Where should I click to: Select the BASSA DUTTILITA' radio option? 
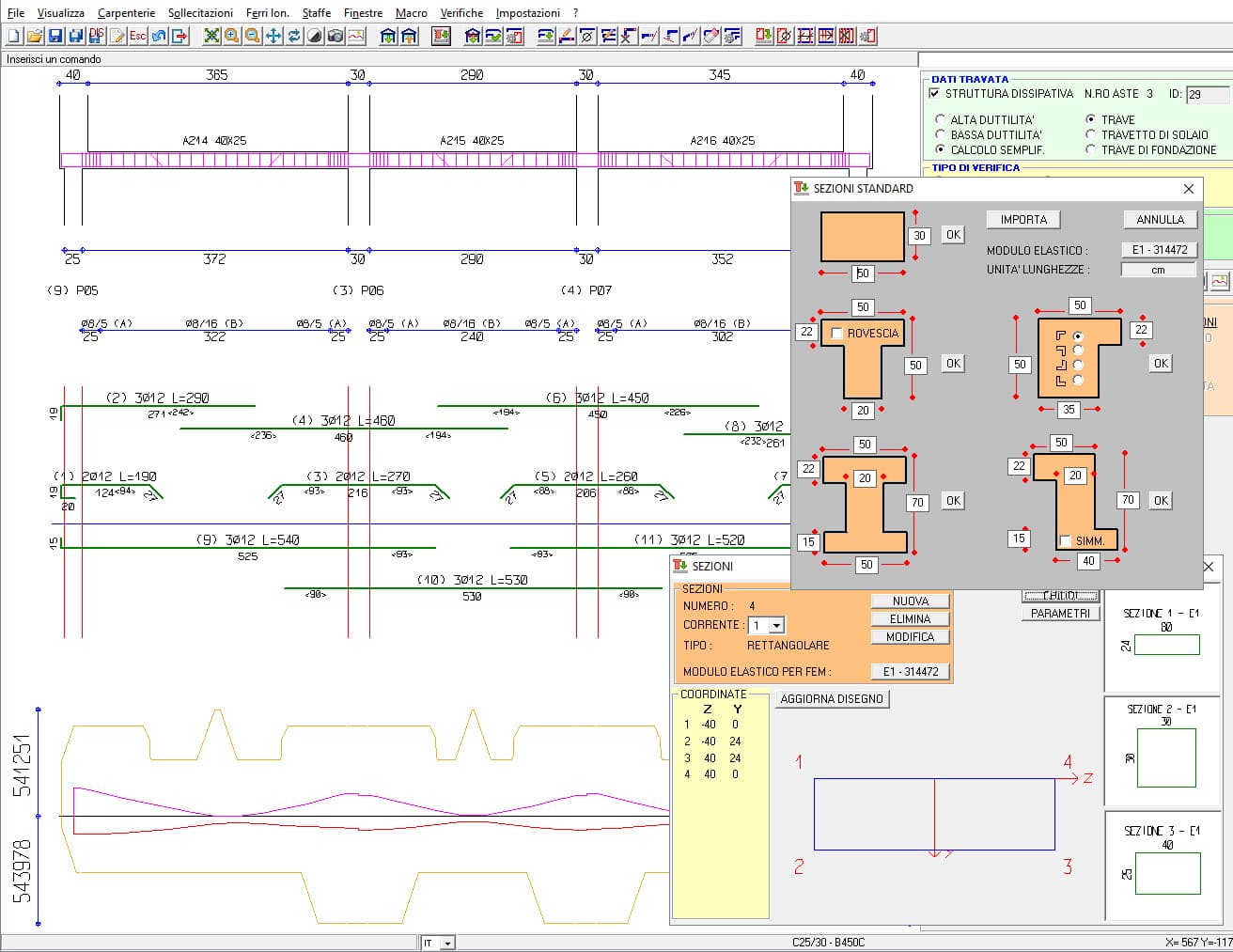click(x=941, y=135)
